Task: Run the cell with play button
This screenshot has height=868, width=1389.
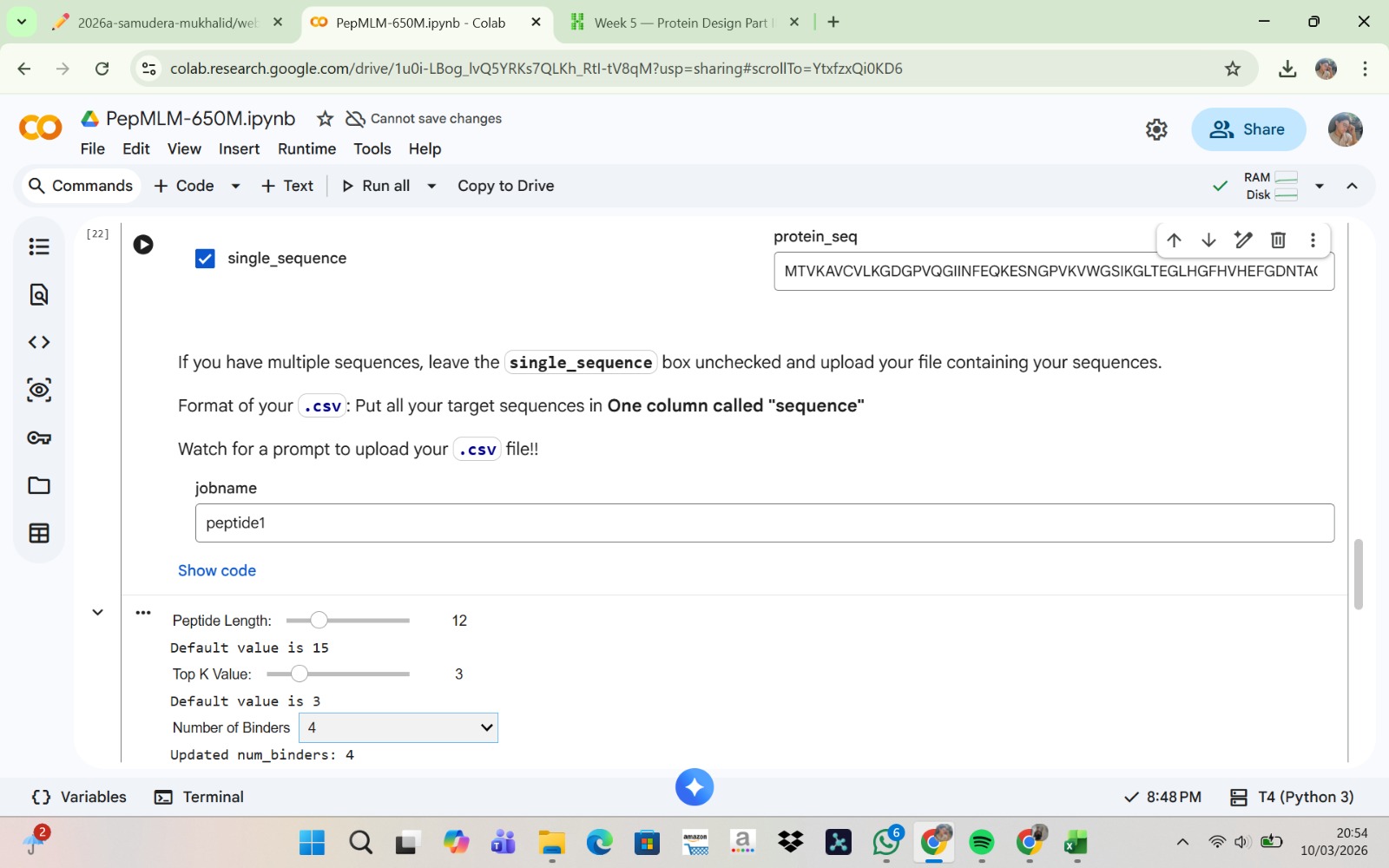Action: [143, 245]
